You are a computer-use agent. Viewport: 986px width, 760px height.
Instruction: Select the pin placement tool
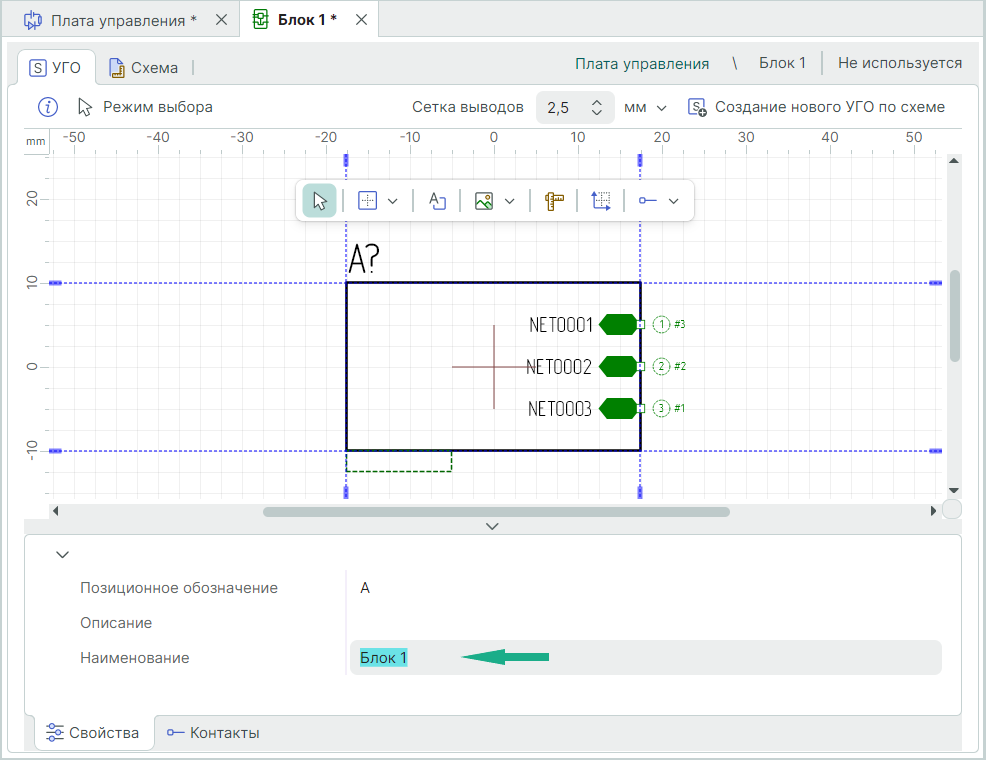(x=648, y=201)
